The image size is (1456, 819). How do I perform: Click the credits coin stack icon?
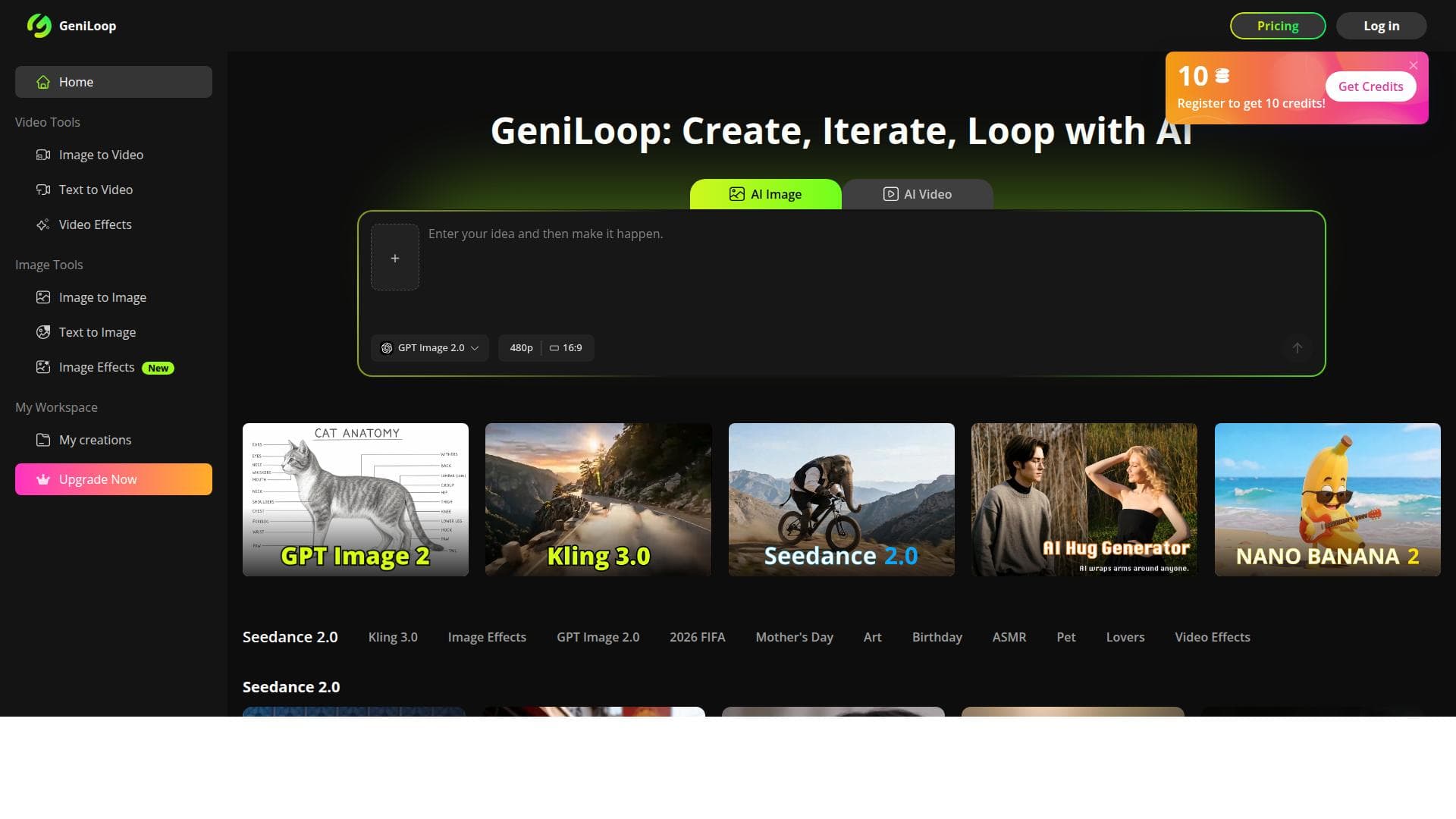click(x=1222, y=76)
